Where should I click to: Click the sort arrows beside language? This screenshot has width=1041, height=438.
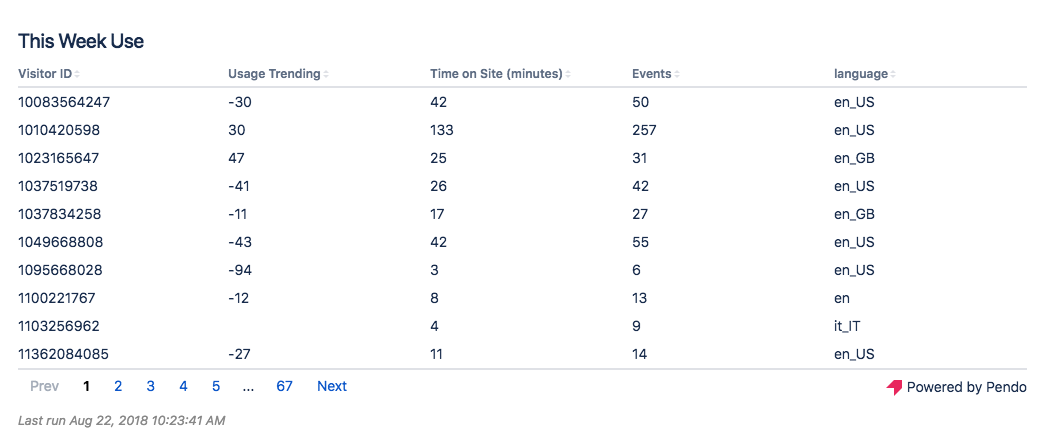894,74
